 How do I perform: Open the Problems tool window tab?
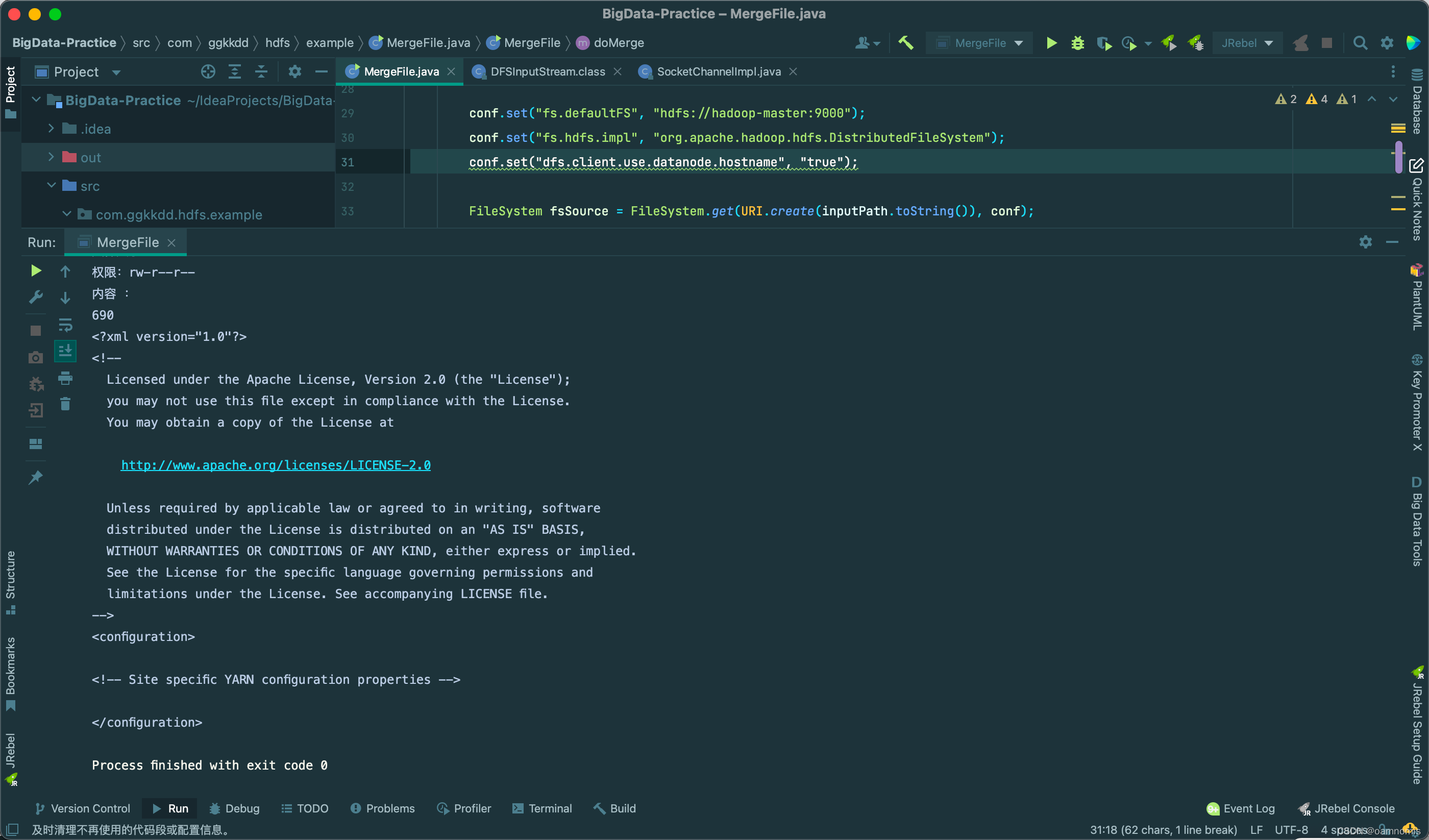382,808
